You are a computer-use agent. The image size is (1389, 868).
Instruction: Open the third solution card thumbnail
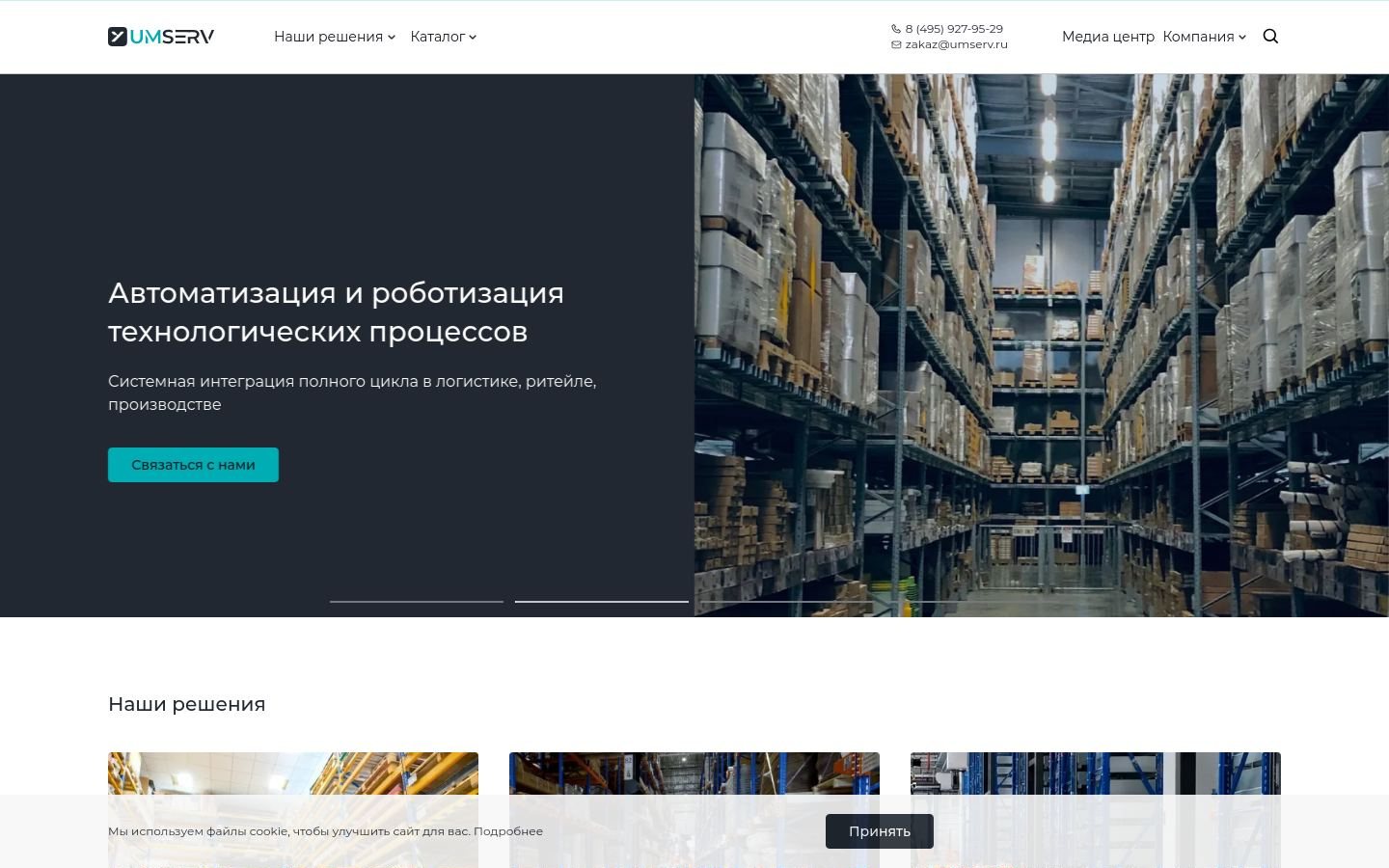click(x=1096, y=810)
